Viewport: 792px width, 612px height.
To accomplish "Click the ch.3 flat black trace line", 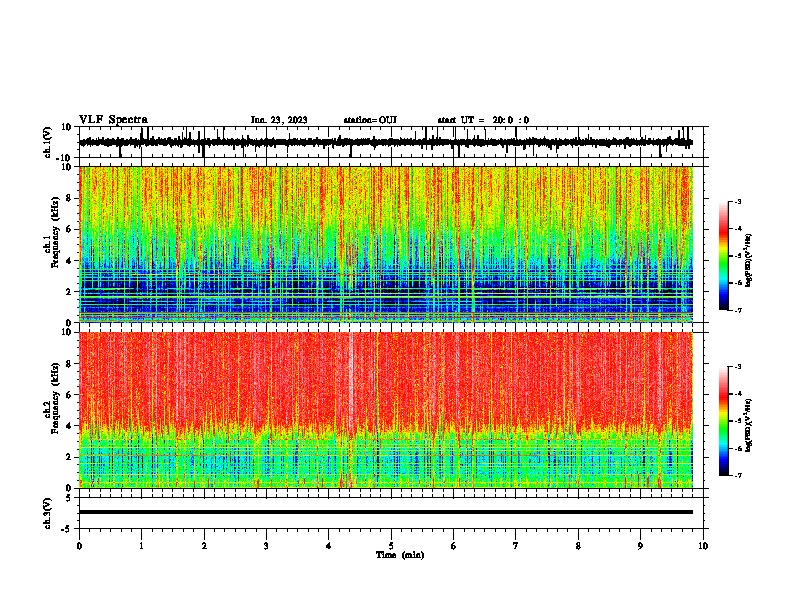I will [386, 512].
